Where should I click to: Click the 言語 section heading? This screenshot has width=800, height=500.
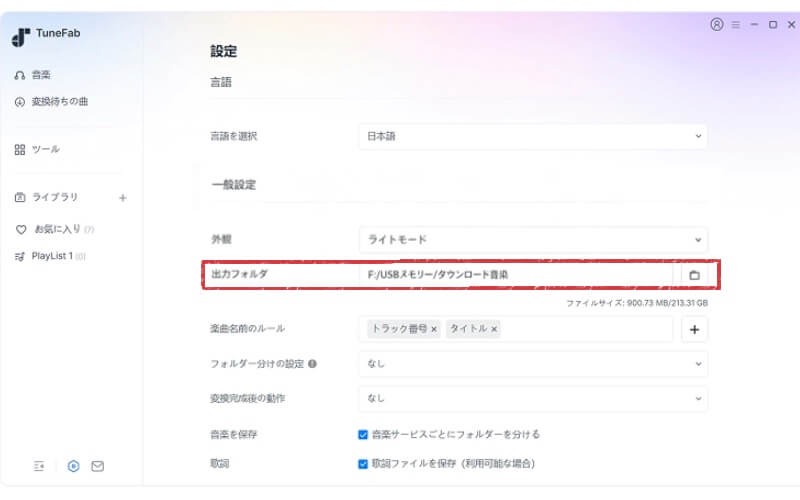[x=221, y=82]
